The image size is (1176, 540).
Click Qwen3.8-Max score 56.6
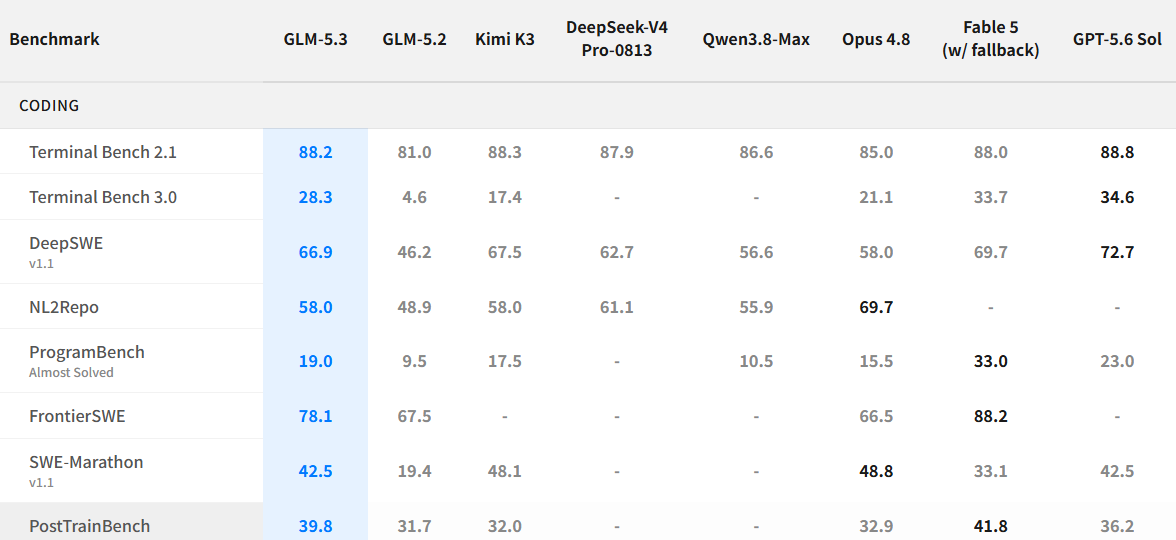coord(756,252)
